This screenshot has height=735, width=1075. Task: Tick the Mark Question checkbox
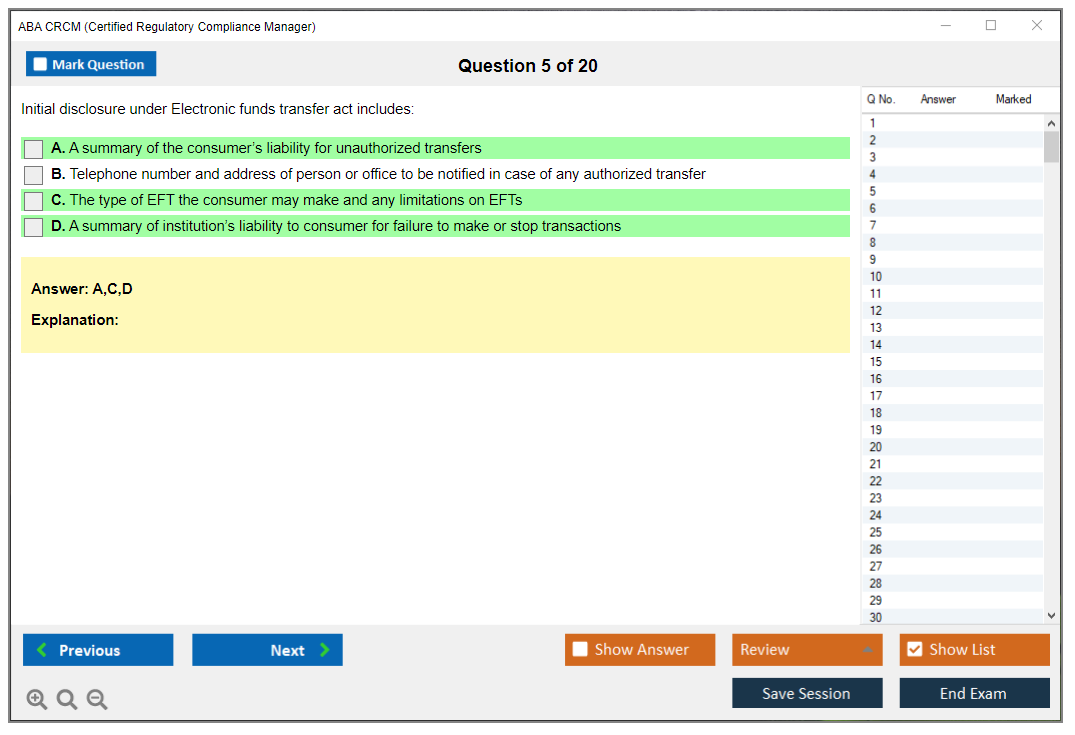[x=40, y=65]
